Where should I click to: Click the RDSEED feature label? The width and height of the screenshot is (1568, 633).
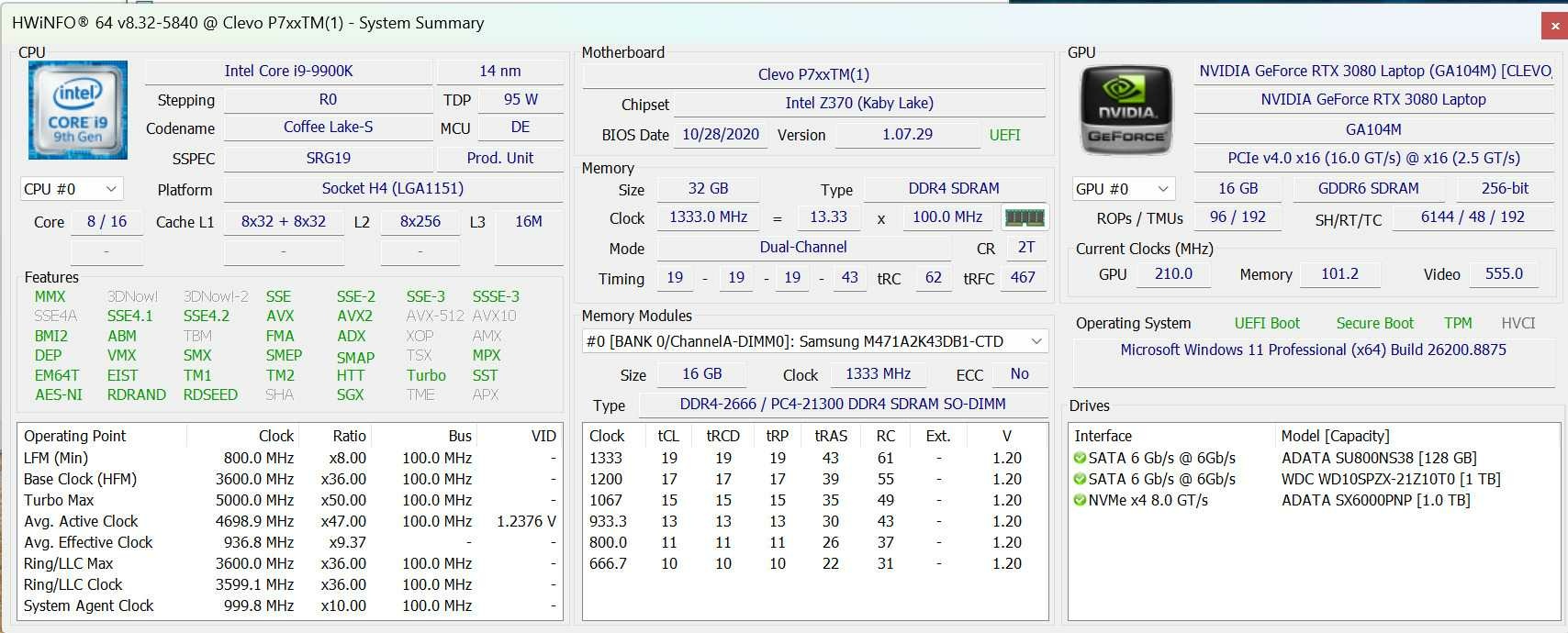coord(210,394)
